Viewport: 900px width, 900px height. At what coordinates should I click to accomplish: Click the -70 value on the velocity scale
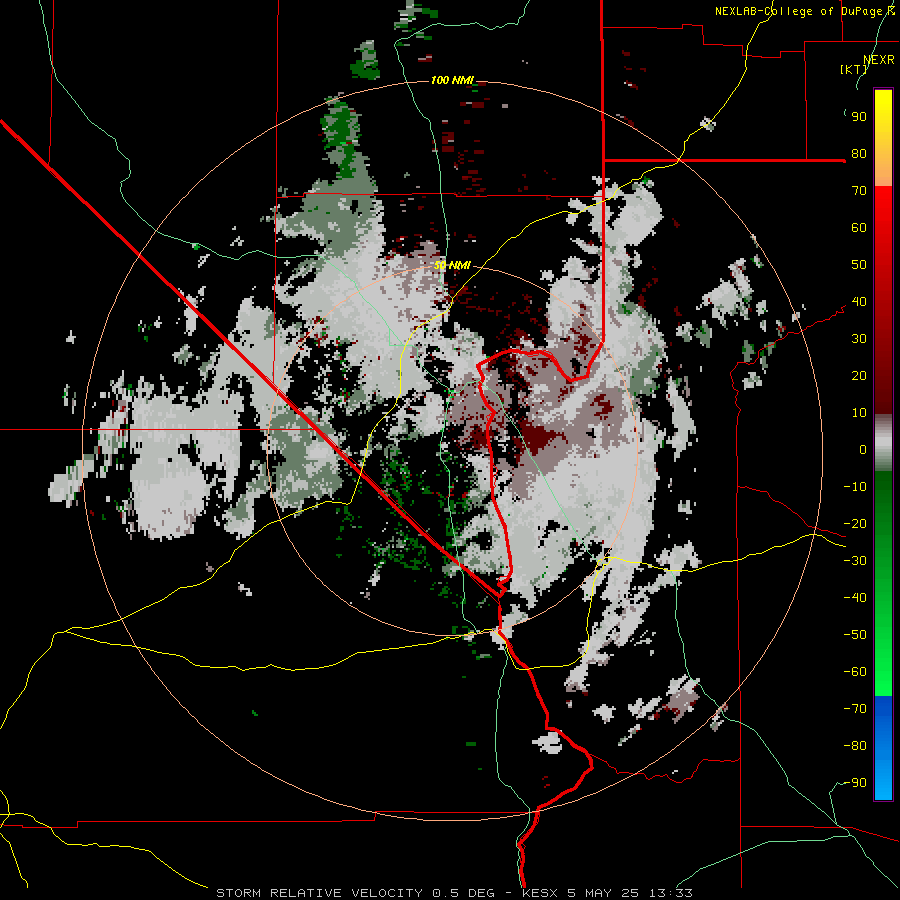[855, 709]
